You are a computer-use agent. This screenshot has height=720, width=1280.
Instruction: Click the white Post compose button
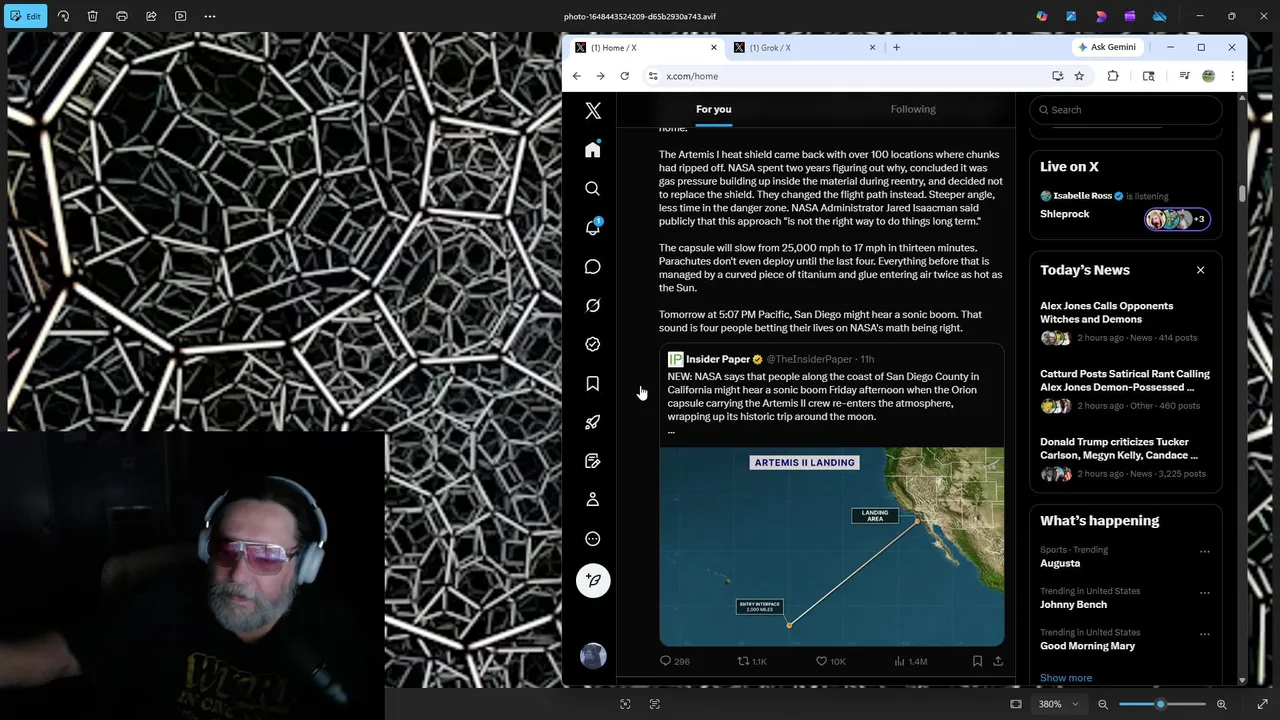point(593,581)
